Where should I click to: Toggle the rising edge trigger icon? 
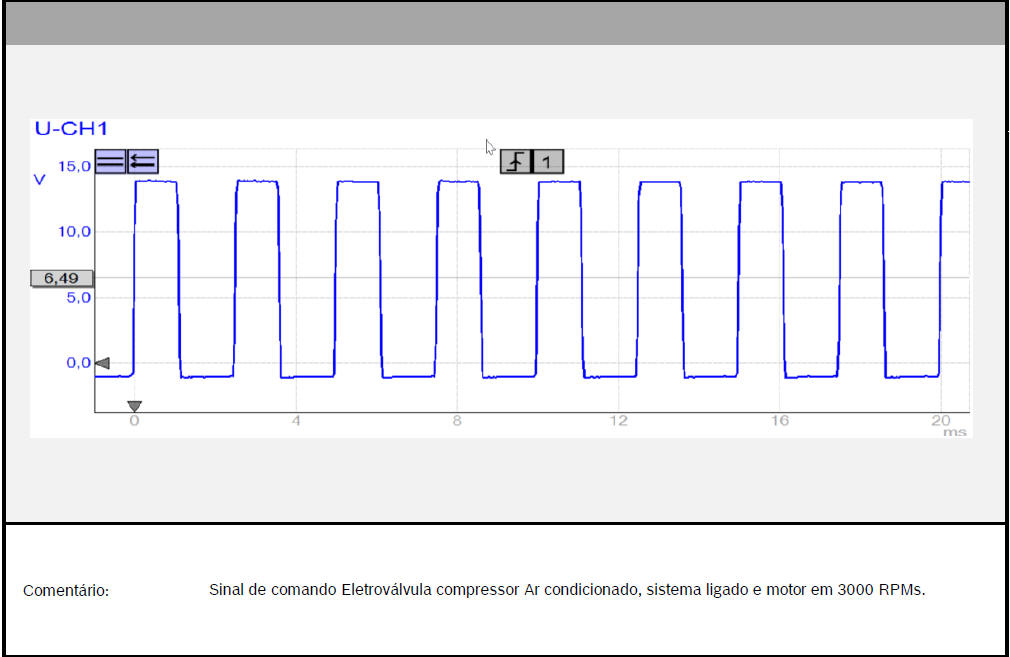(x=515, y=161)
